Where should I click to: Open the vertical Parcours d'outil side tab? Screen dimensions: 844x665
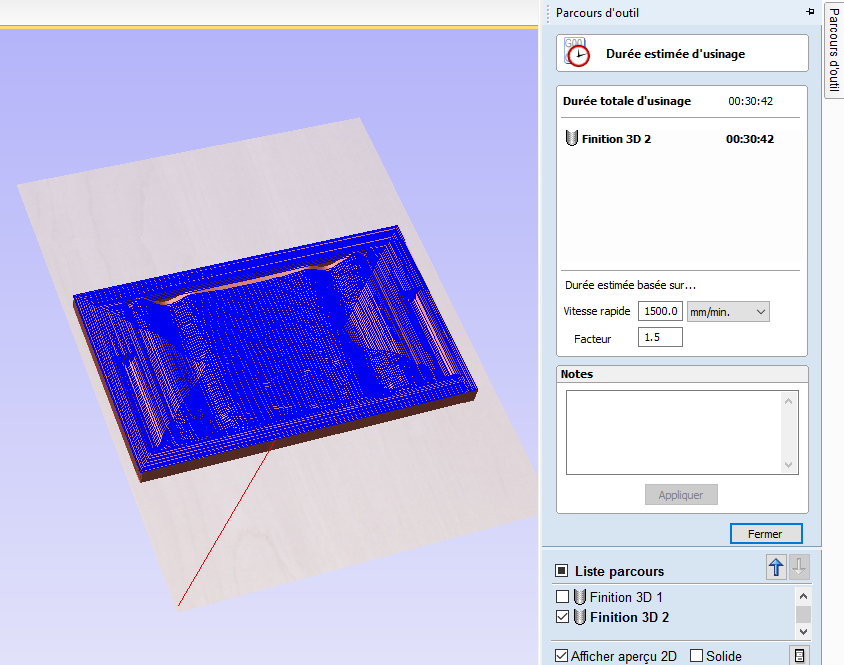[834, 50]
